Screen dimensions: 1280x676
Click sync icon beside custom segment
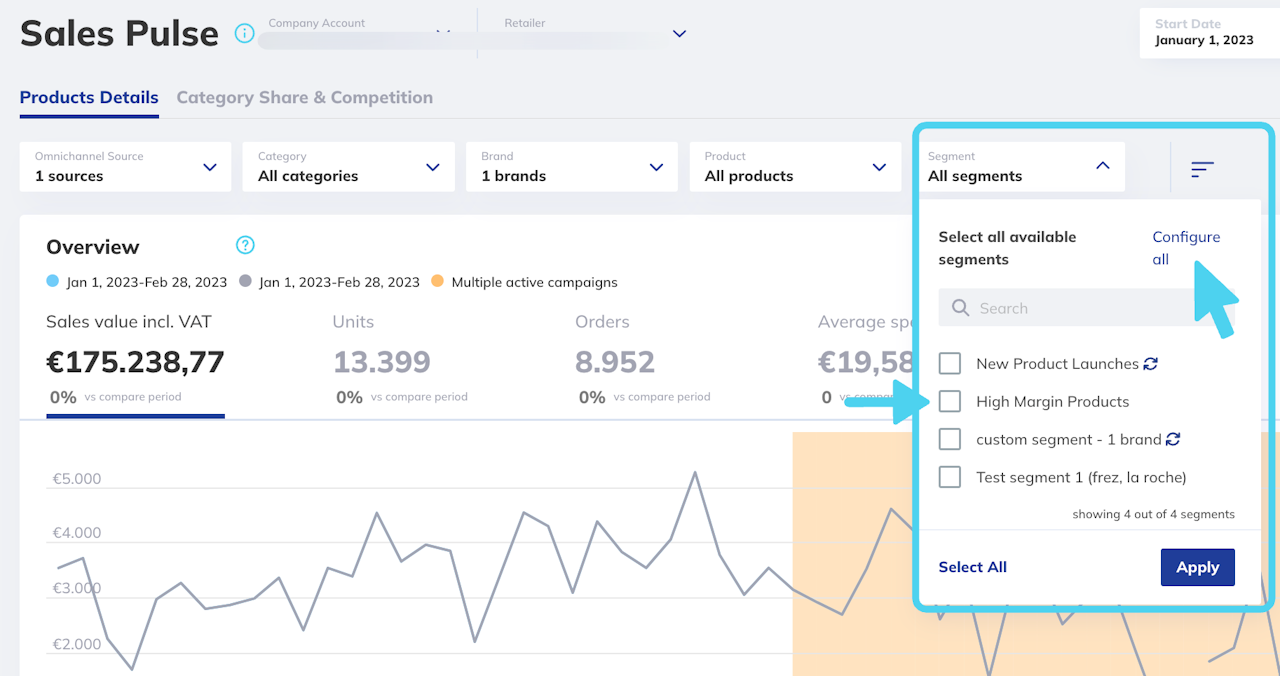[x=1173, y=440]
